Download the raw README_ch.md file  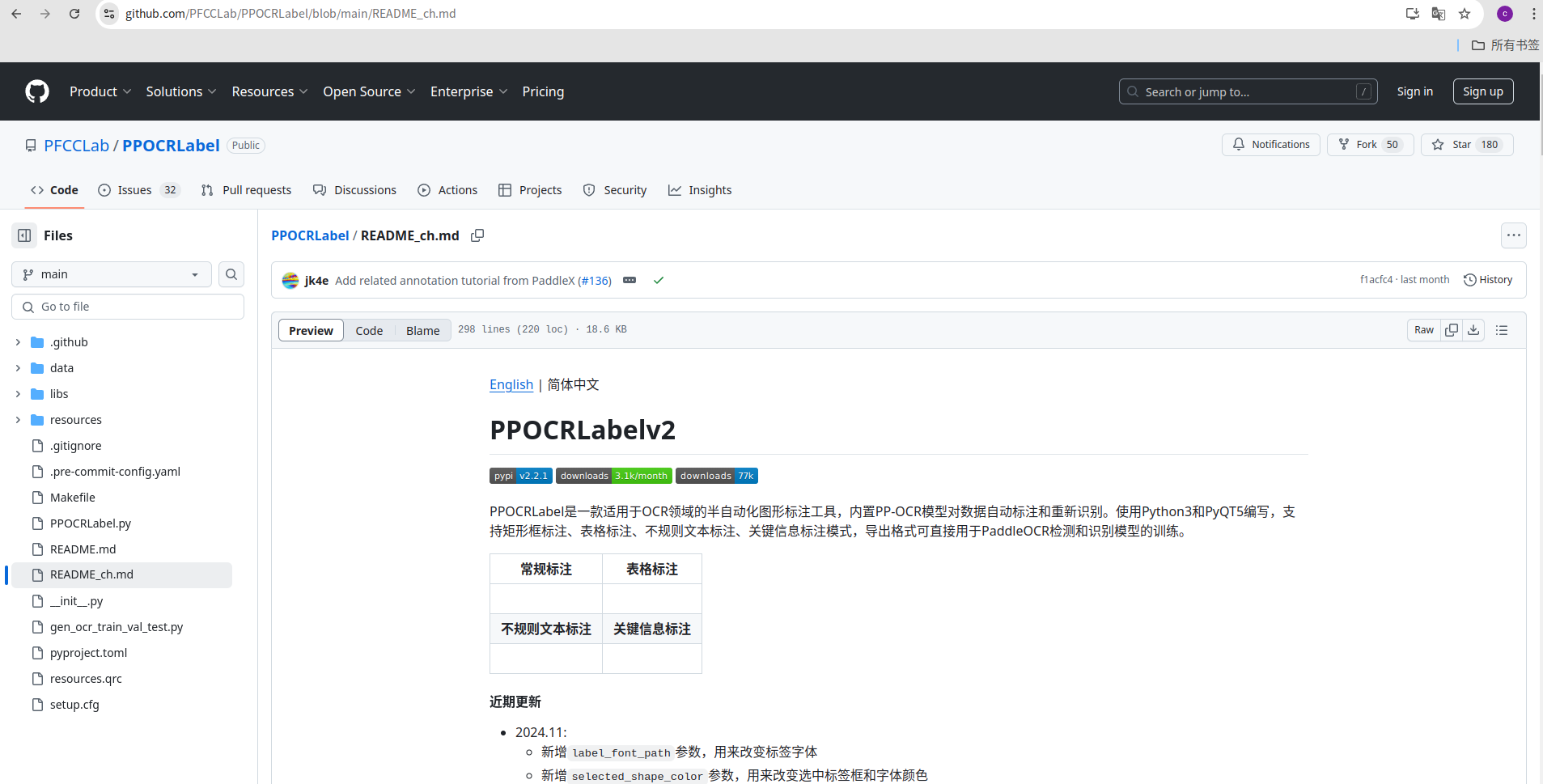(x=1474, y=329)
